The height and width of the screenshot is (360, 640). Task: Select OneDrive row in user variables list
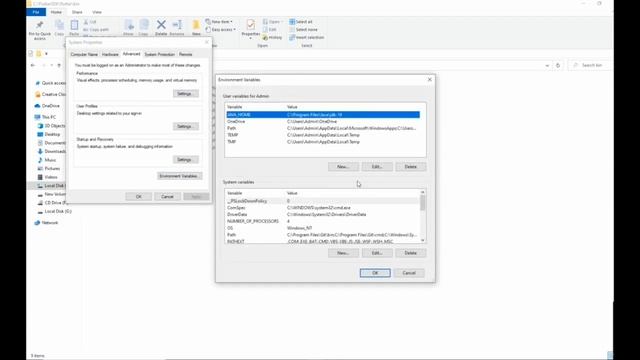tap(323, 122)
